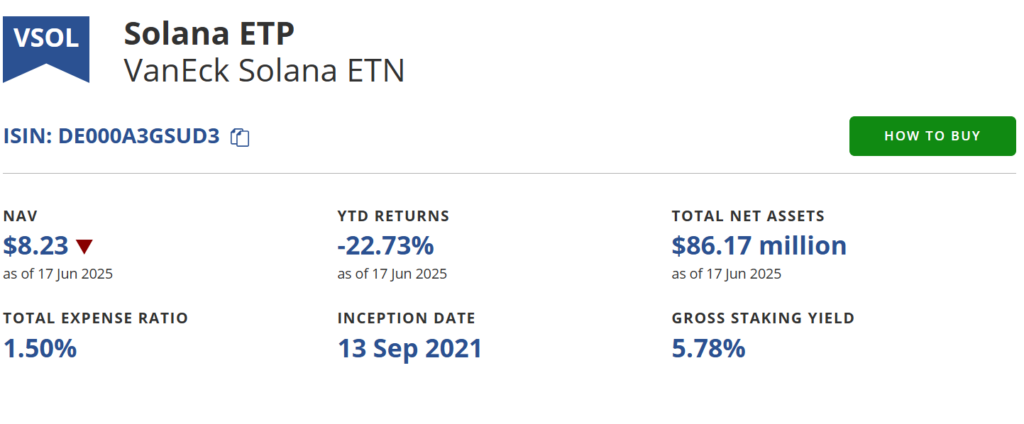This screenshot has width=1024, height=424.
Task: Copy the ISIN using the clipboard icon
Action: 240,137
